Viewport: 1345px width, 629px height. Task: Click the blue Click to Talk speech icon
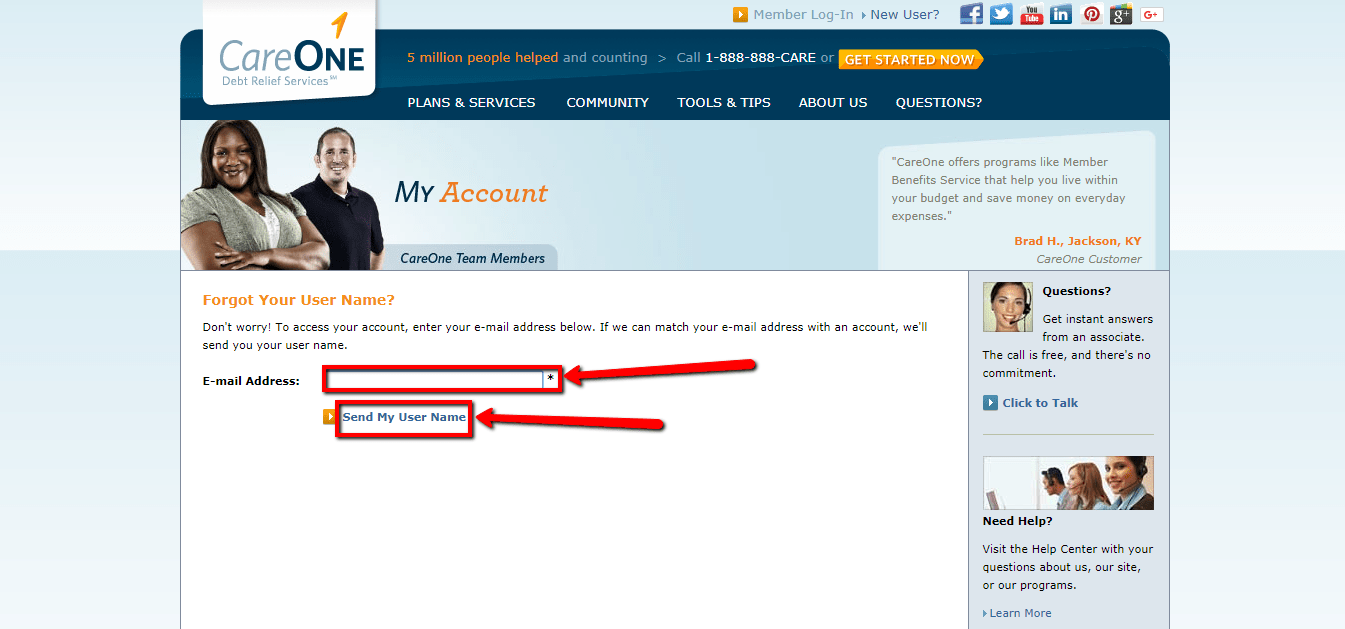pyautogui.click(x=991, y=402)
